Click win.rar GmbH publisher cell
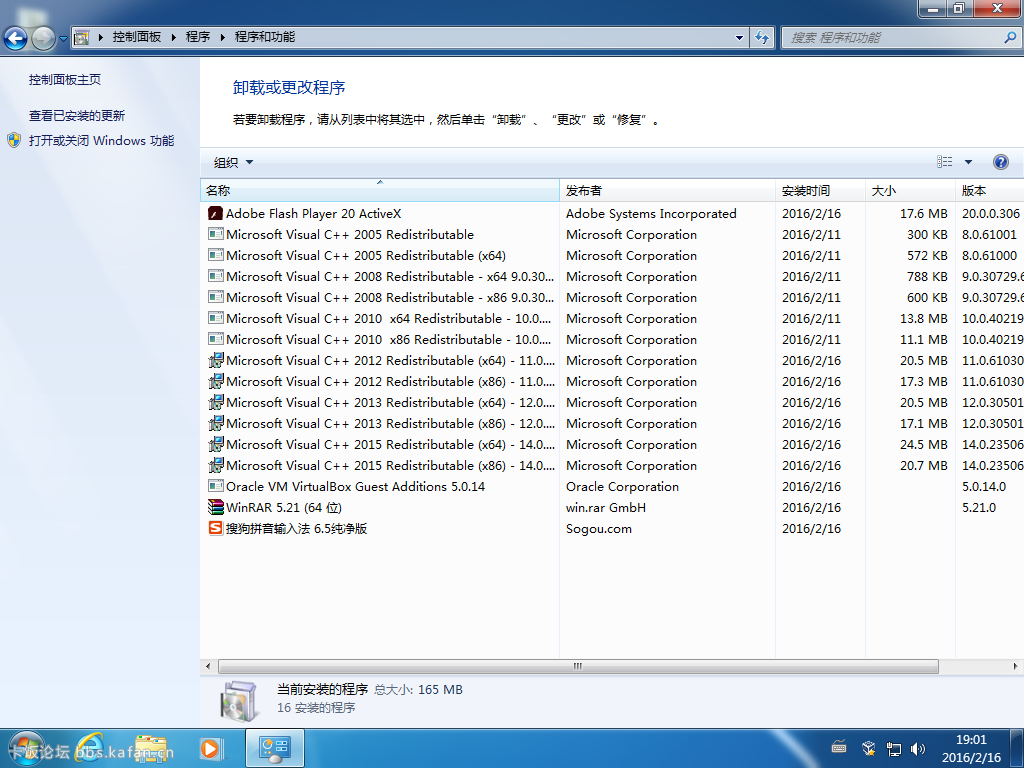1024x768 pixels. coord(605,507)
